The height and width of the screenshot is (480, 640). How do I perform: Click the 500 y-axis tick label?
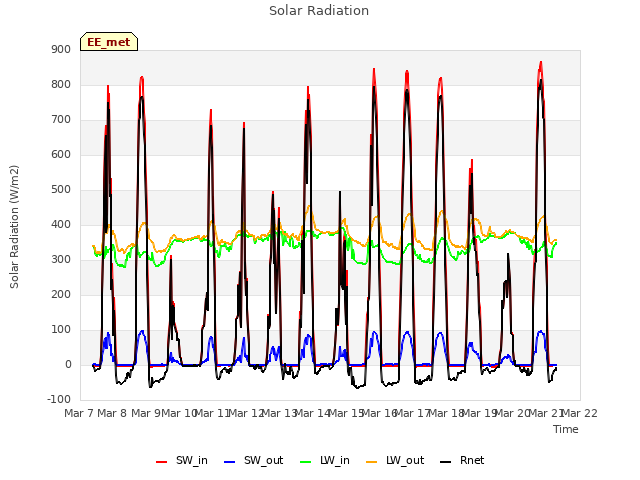click(61, 189)
